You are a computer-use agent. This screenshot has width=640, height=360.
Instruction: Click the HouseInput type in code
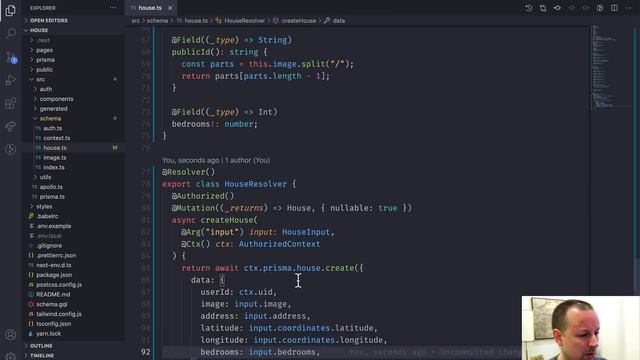tap(306, 232)
